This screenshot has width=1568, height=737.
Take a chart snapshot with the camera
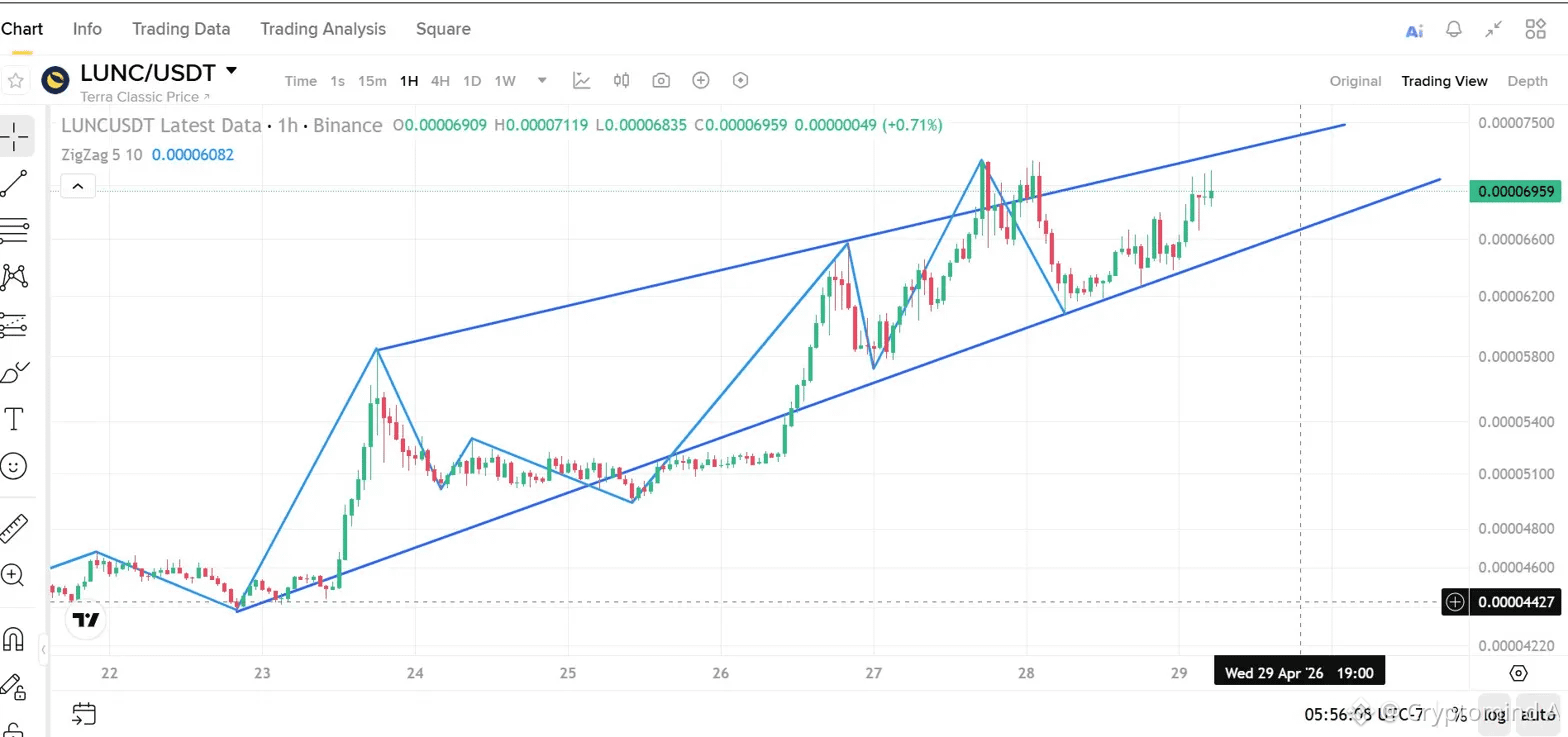pyautogui.click(x=661, y=80)
